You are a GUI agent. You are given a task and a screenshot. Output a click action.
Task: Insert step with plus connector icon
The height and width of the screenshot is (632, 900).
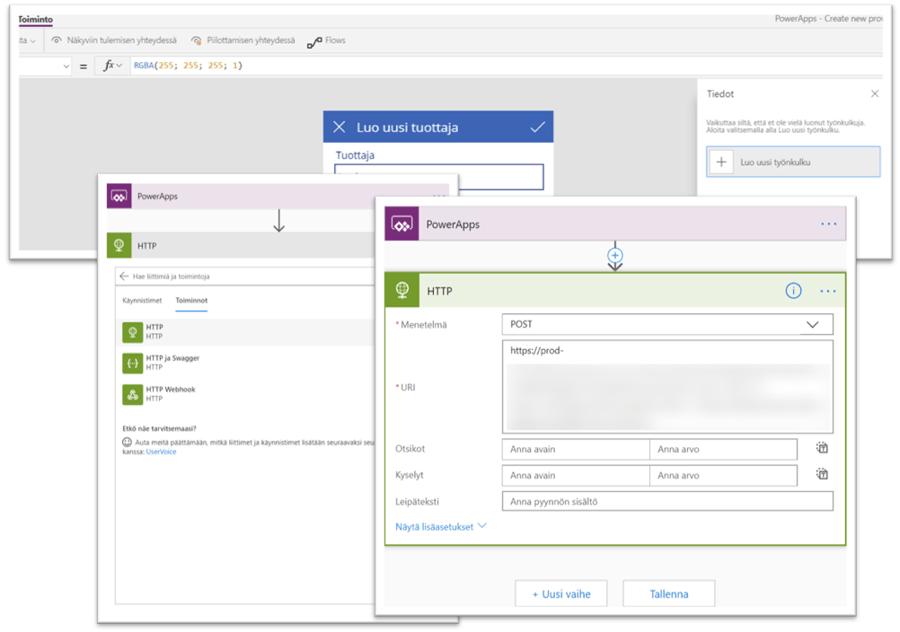(x=615, y=255)
